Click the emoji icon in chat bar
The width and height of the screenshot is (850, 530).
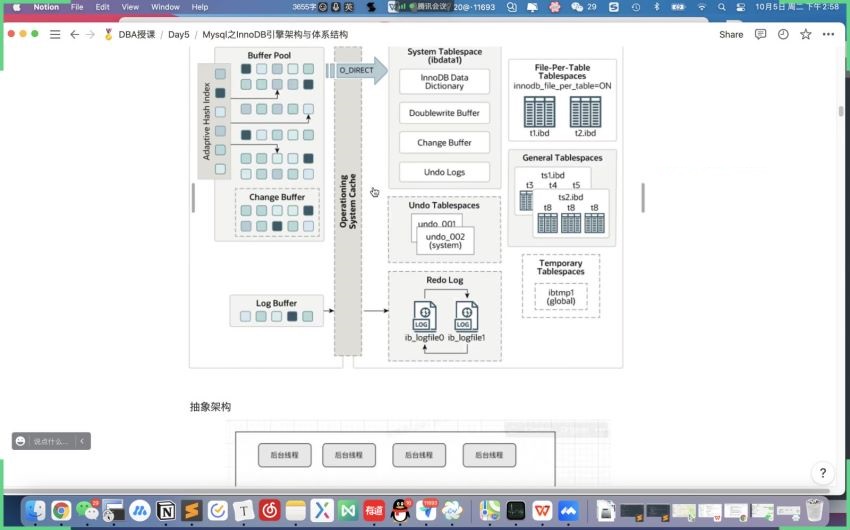[20, 441]
